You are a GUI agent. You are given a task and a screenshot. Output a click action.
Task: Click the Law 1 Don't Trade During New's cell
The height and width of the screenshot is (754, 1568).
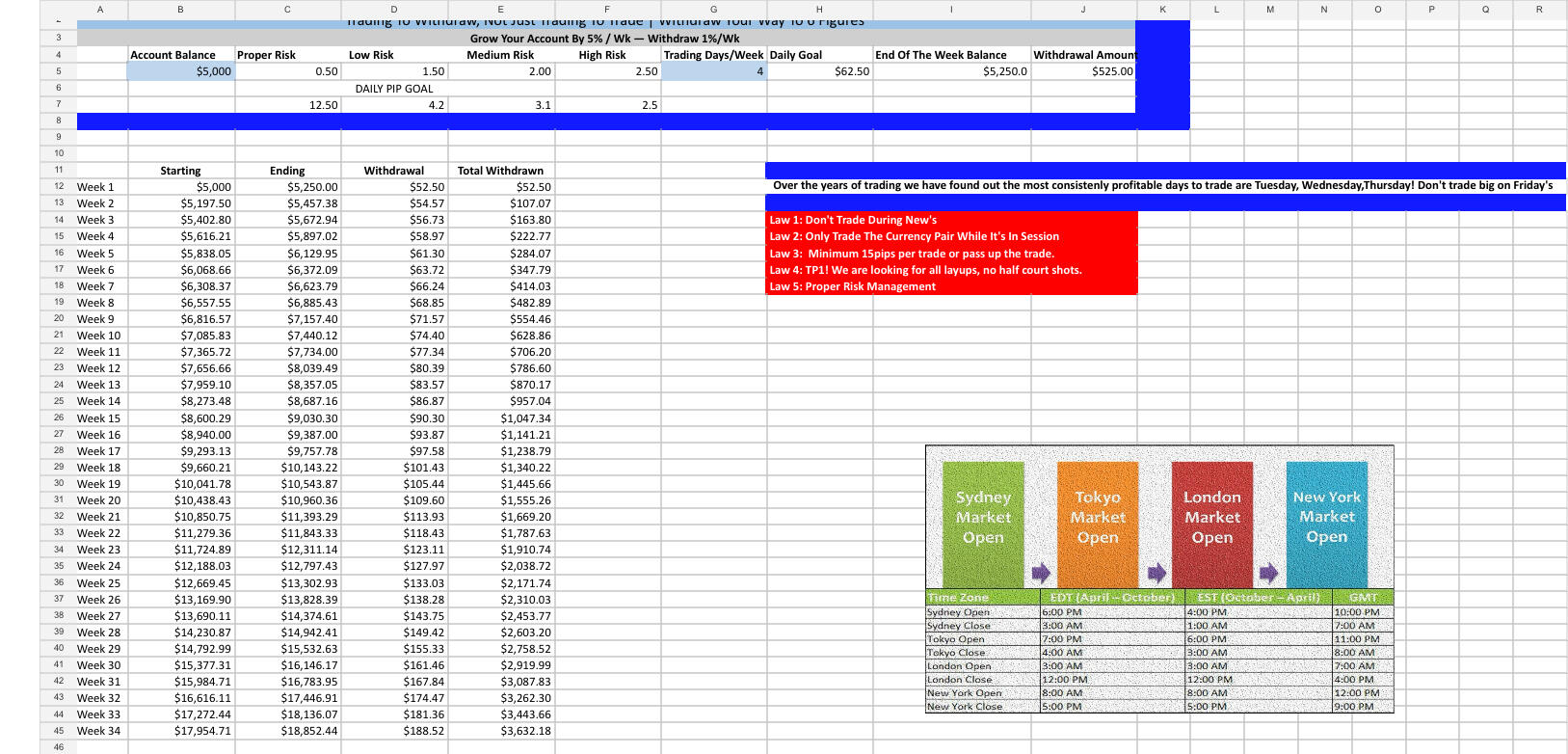click(x=951, y=220)
